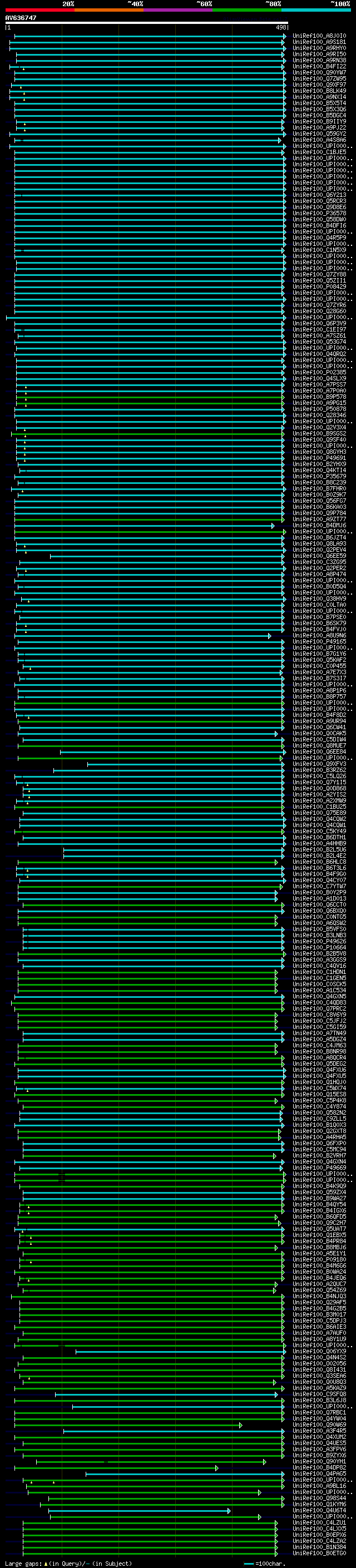The image size is (356, 1568).
Task: Select hit label UniRef100_Q8I431
Action: pyautogui.click(x=319, y=1369)
